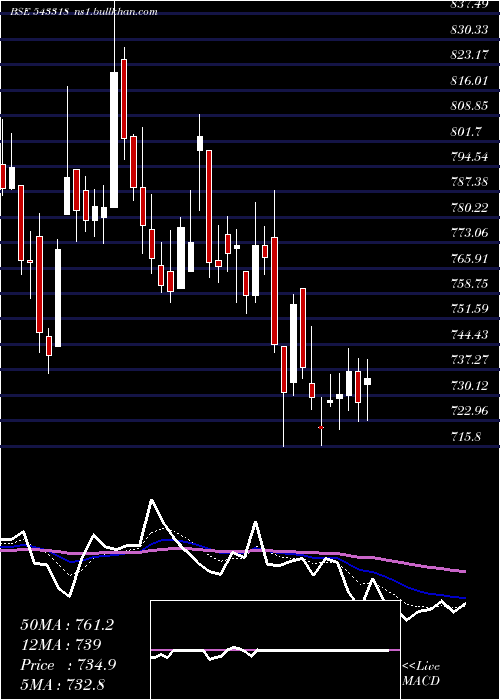Click the 808.85 price axis label
The image size is (500, 700).
click(x=467, y=106)
